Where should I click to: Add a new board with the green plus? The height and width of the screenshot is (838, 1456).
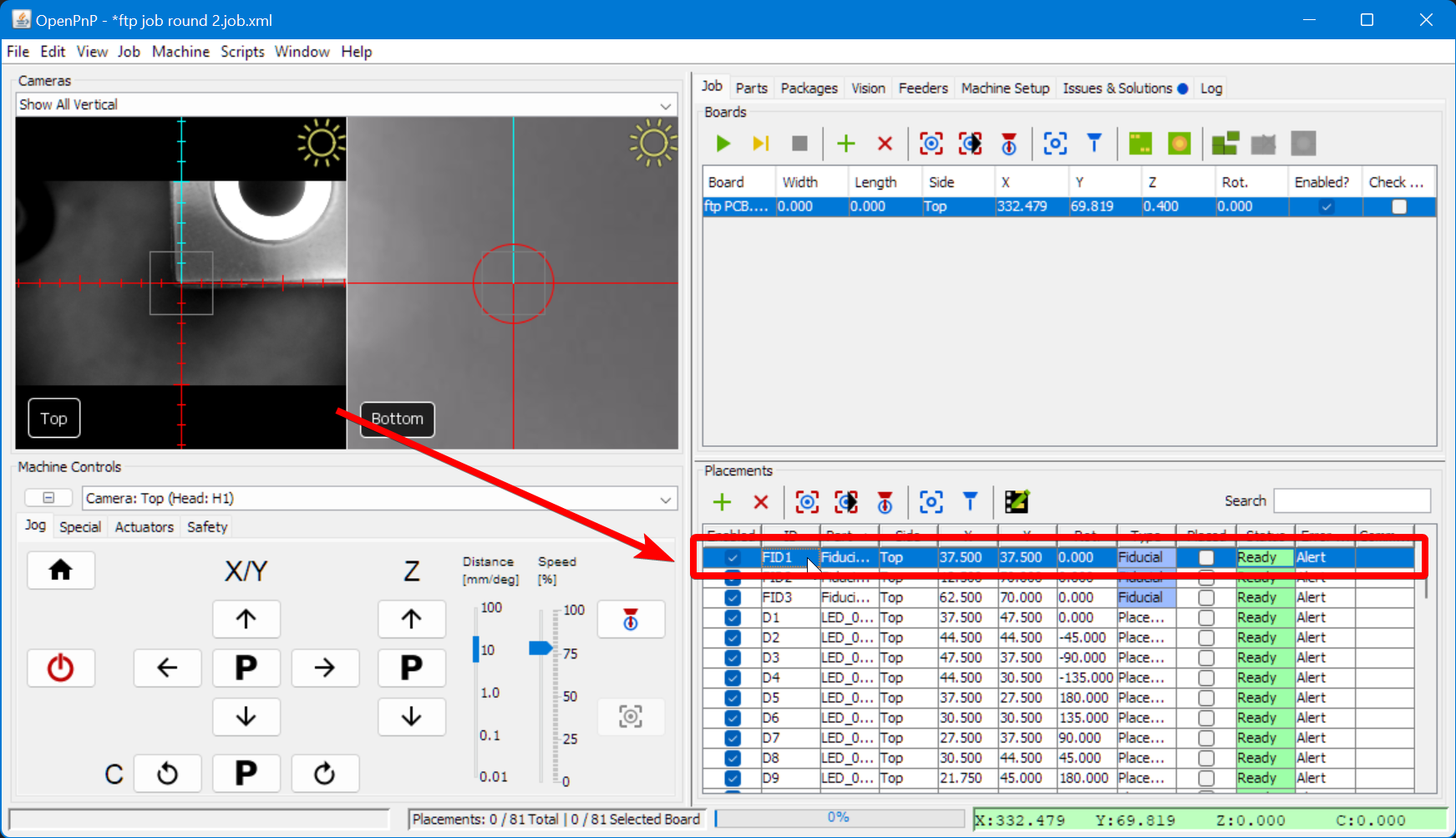coord(845,144)
